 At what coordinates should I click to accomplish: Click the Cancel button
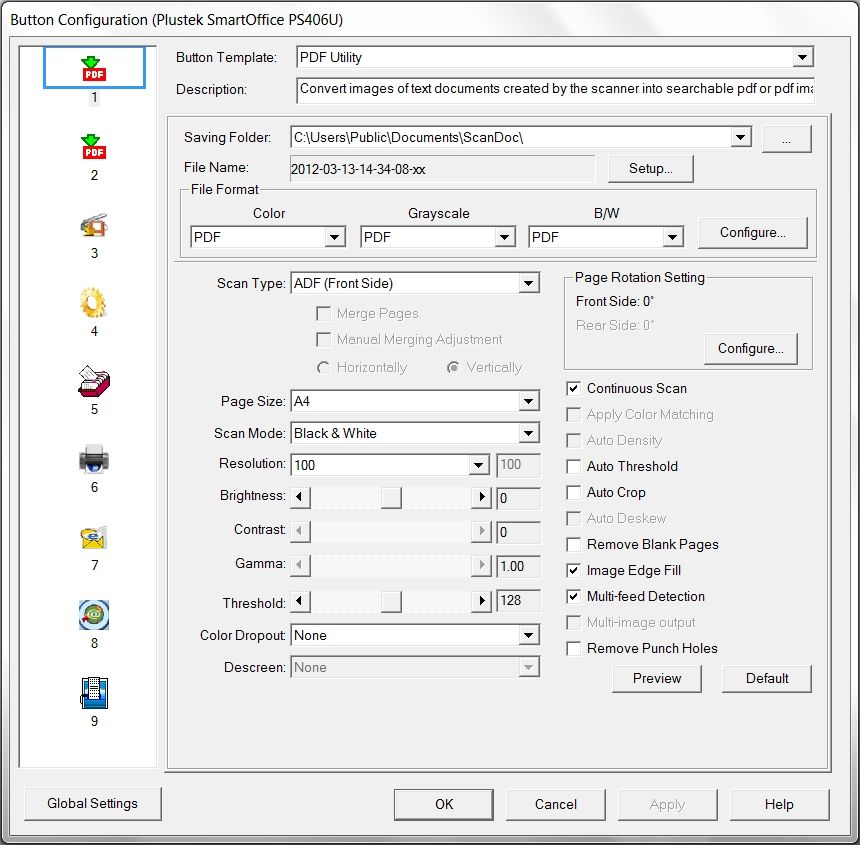[x=556, y=804]
